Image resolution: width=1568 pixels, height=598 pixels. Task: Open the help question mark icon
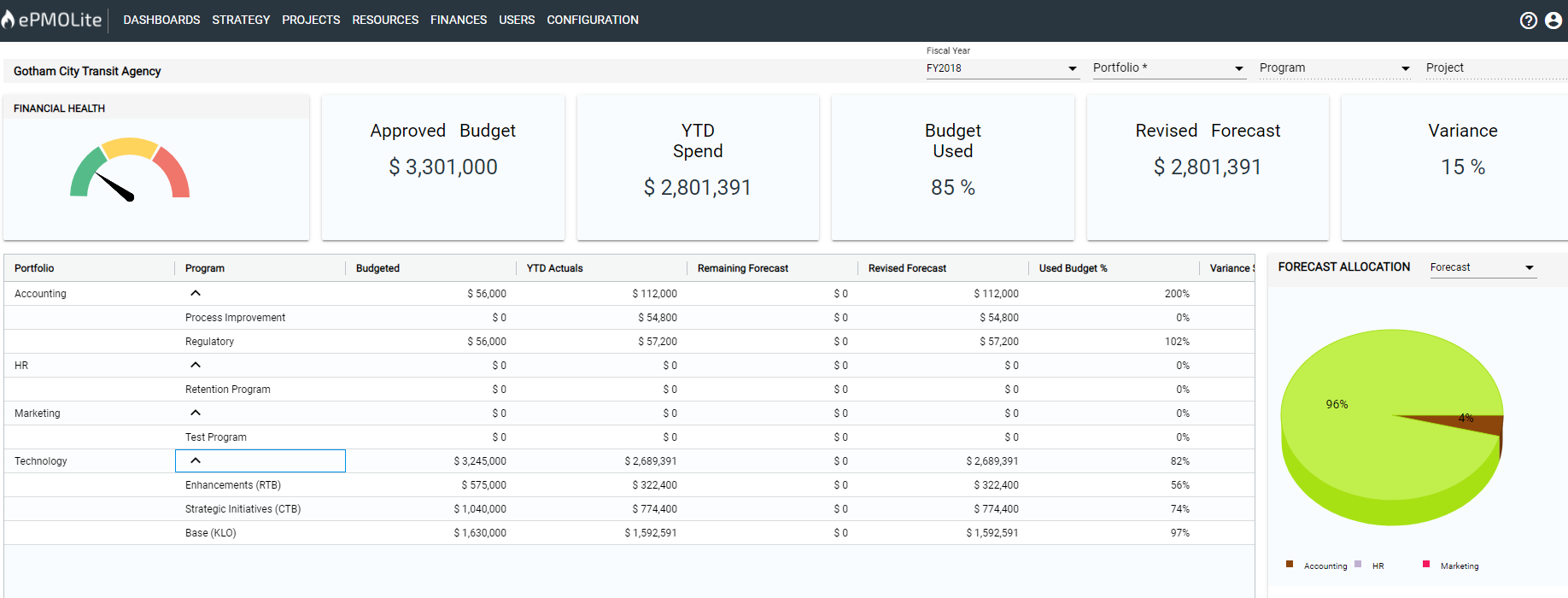(x=1528, y=21)
